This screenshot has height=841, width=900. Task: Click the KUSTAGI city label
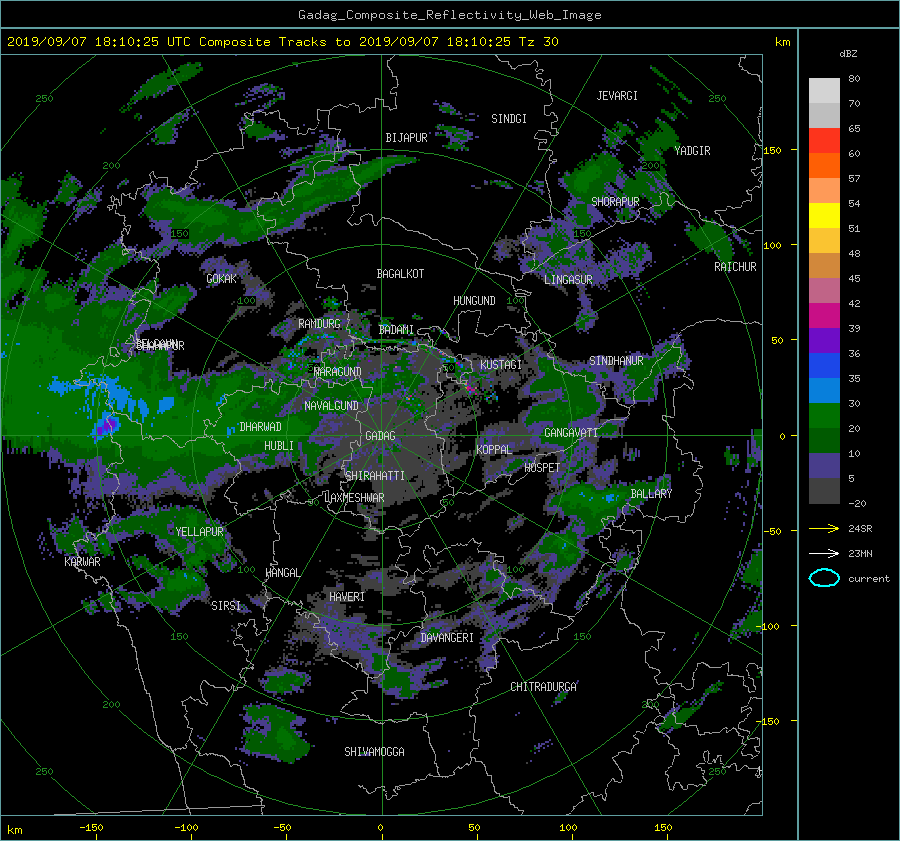point(501,365)
